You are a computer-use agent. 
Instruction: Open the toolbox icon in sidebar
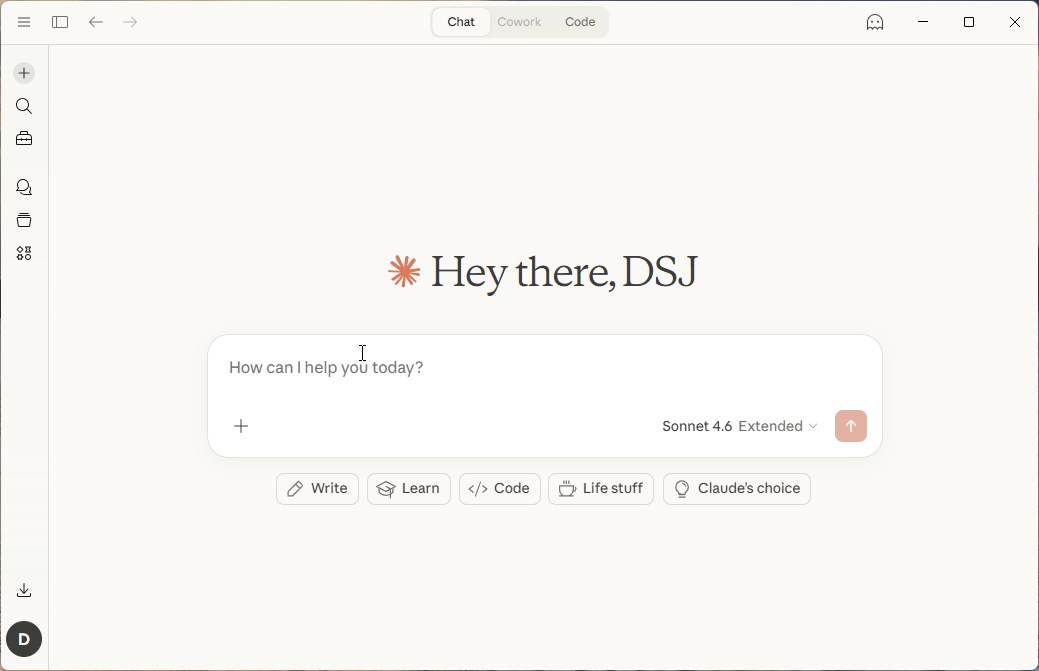(24, 138)
